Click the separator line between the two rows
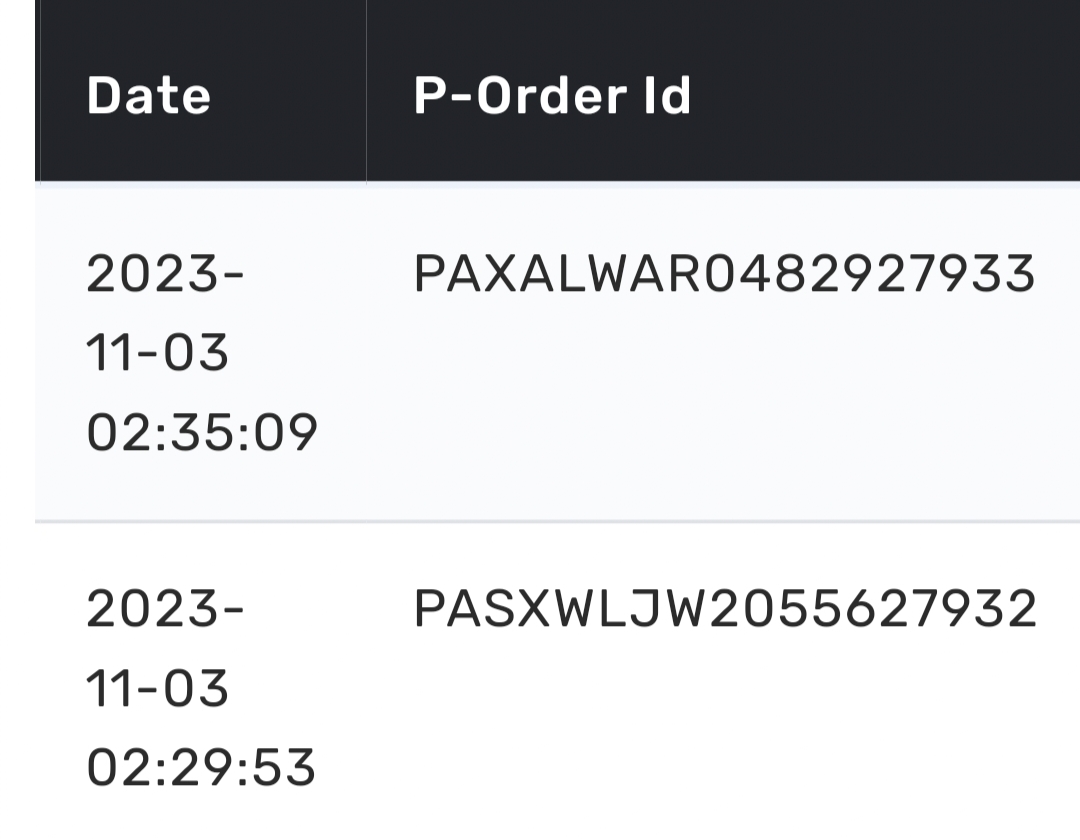This screenshot has width=1080, height=840. coord(556,521)
